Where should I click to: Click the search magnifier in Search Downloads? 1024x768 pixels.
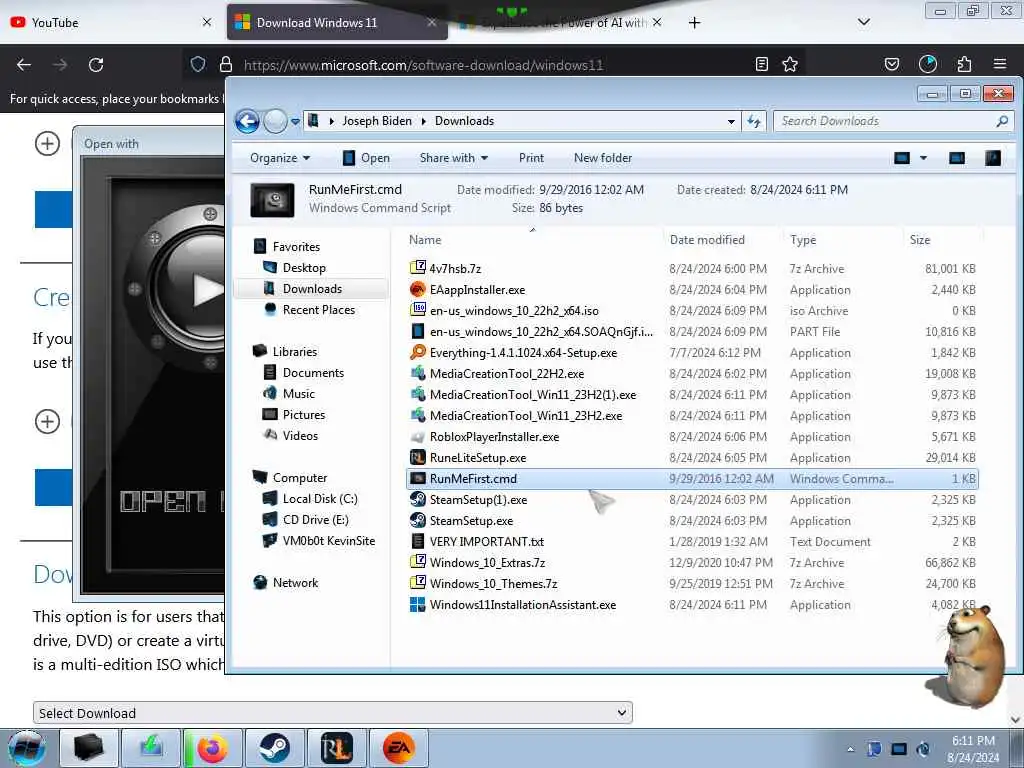[1002, 121]
